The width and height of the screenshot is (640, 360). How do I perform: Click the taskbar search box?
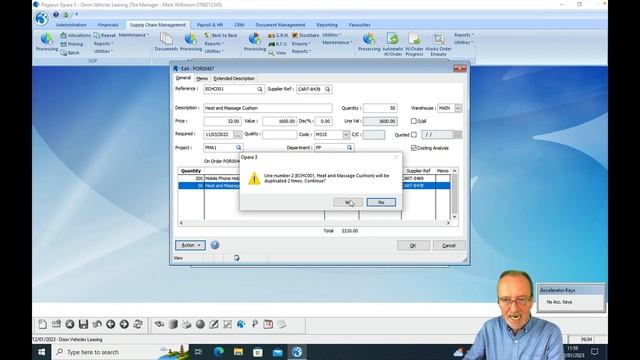point(120,352)
